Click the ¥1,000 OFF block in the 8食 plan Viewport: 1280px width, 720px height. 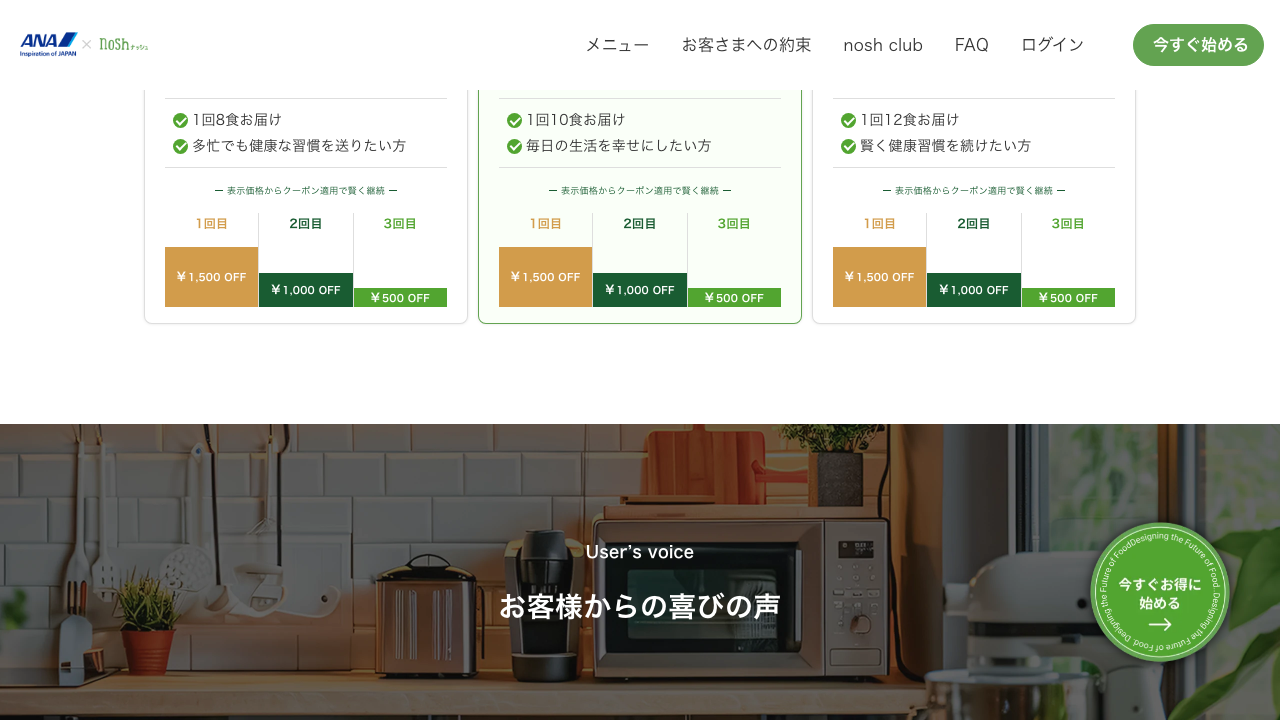[x=306, y=290]
